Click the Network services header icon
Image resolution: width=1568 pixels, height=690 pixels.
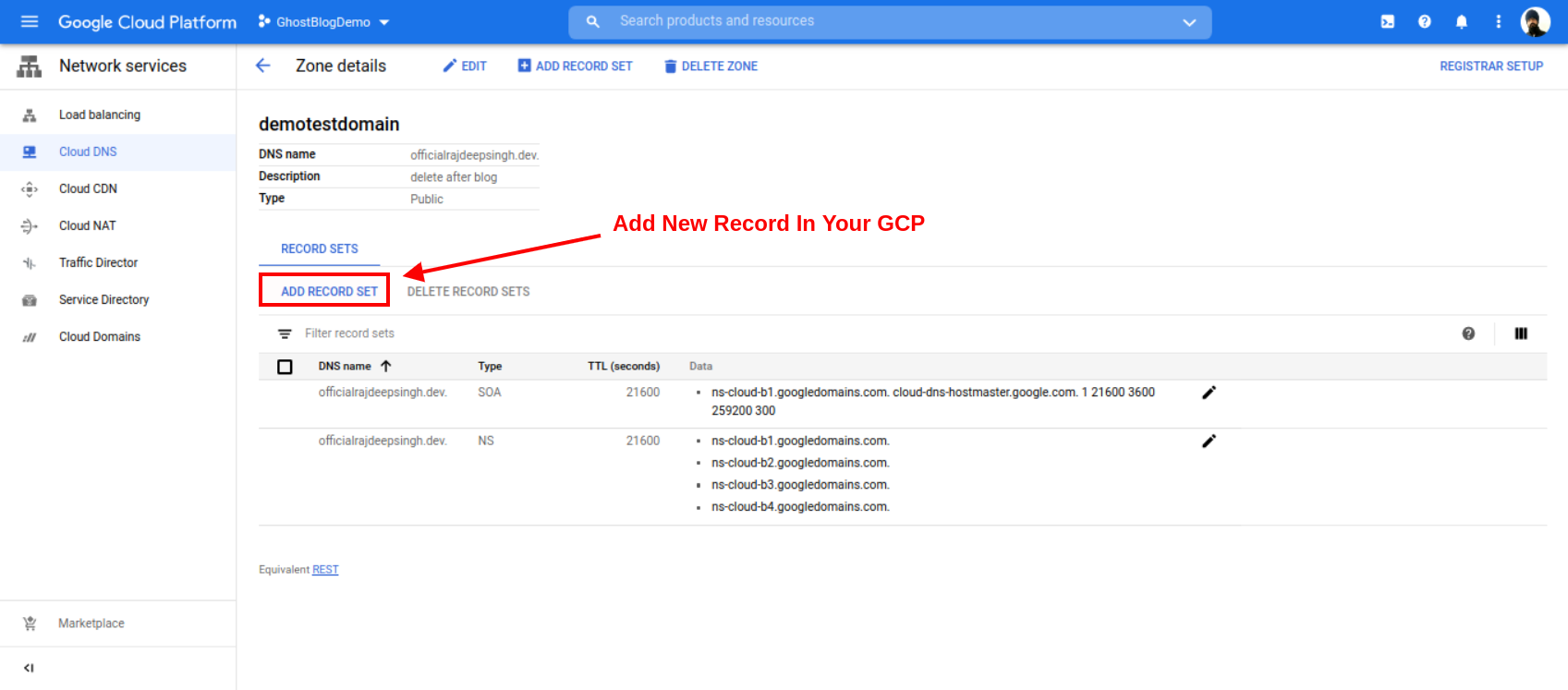pos(30,66)
